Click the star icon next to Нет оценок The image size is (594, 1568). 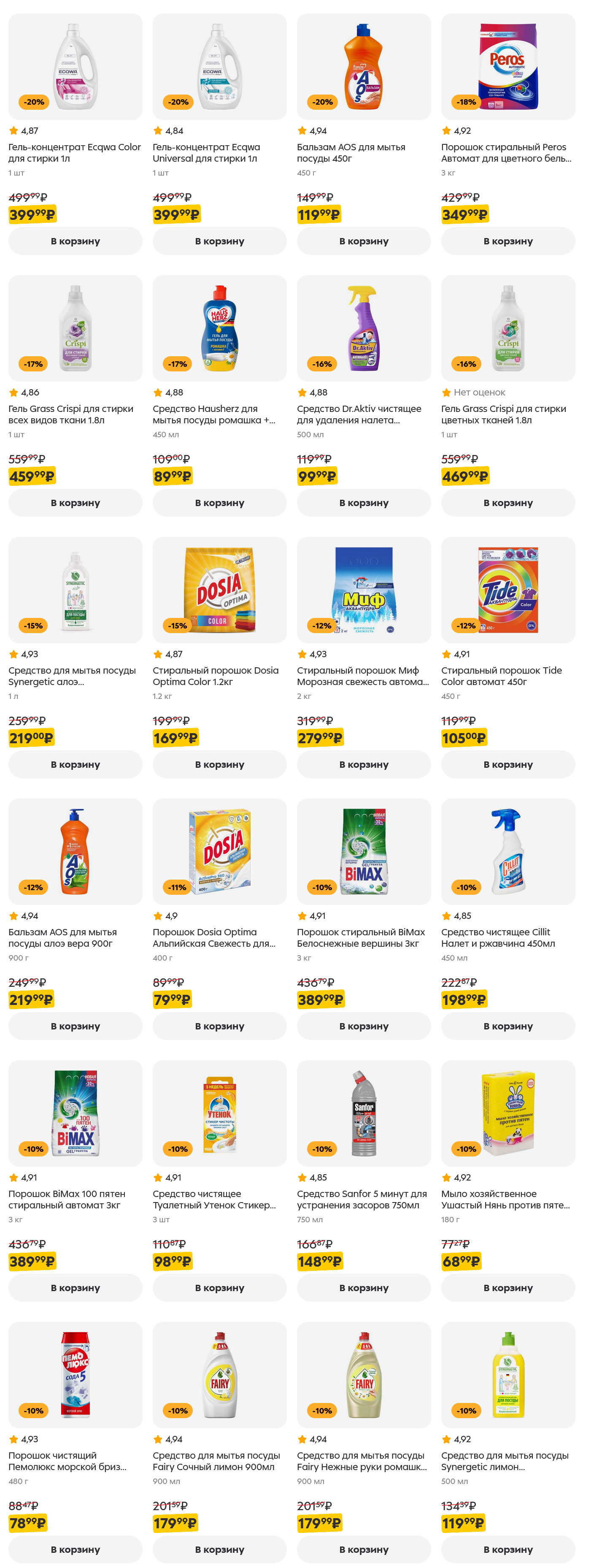(446, 393)
